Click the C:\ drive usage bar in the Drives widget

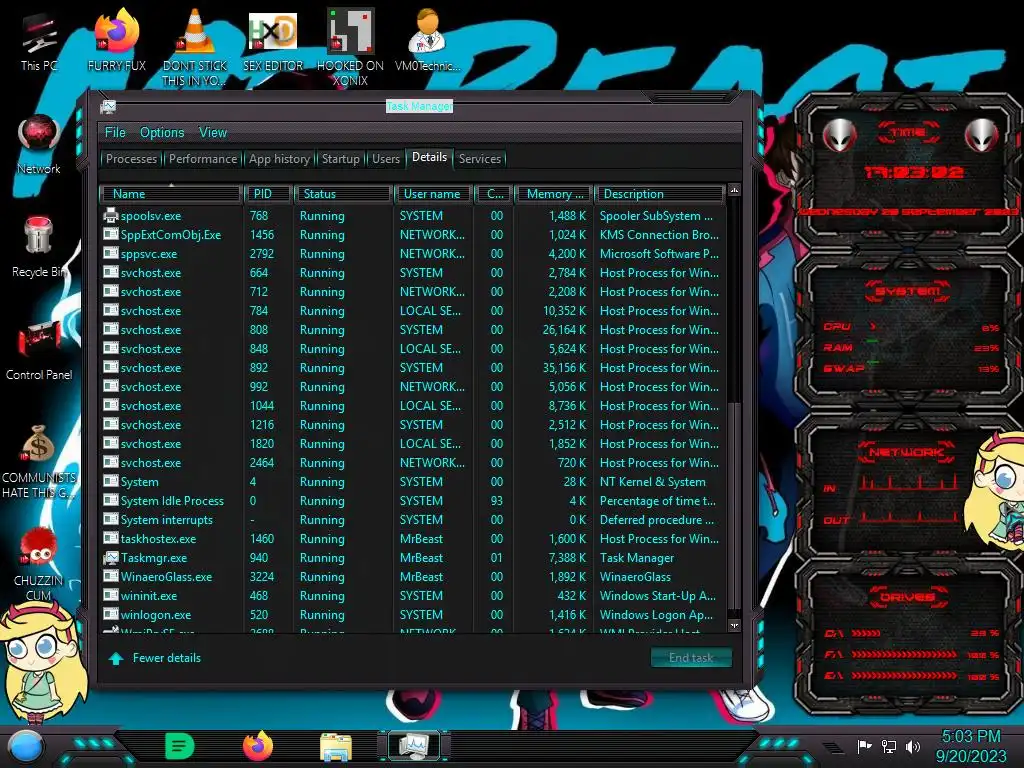866,633
